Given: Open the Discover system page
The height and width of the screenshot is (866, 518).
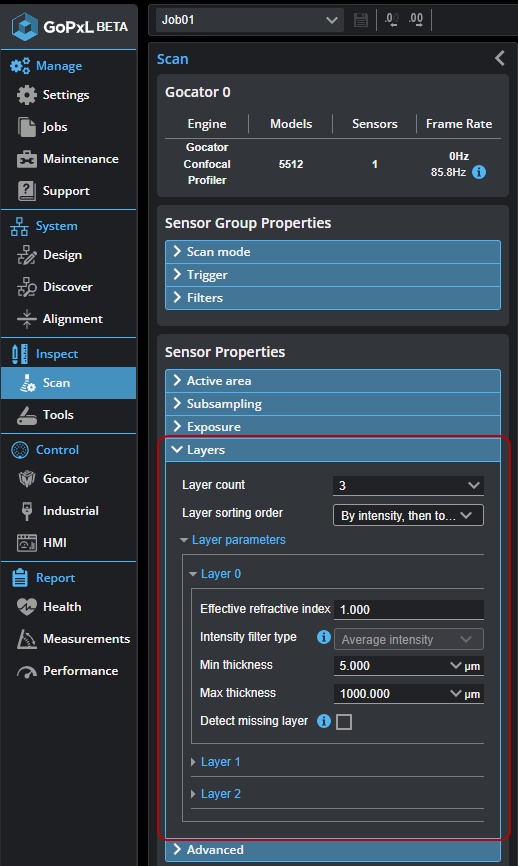Looking at the screenshot, I should click(55, 287).
